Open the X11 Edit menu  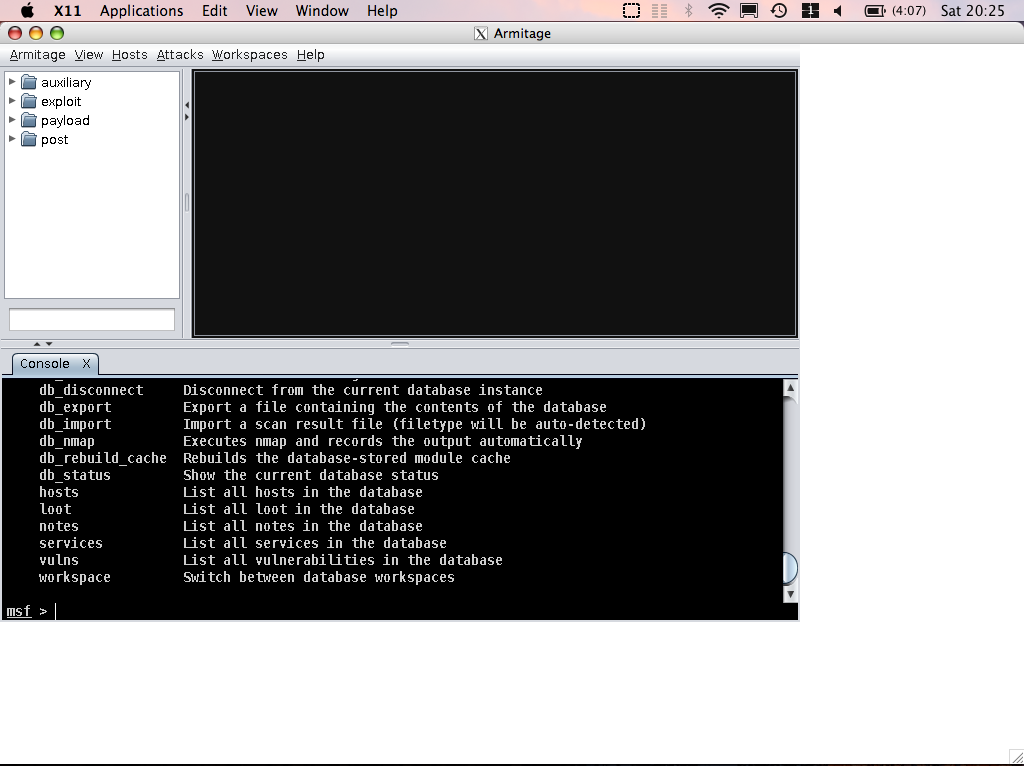(214, 11)
